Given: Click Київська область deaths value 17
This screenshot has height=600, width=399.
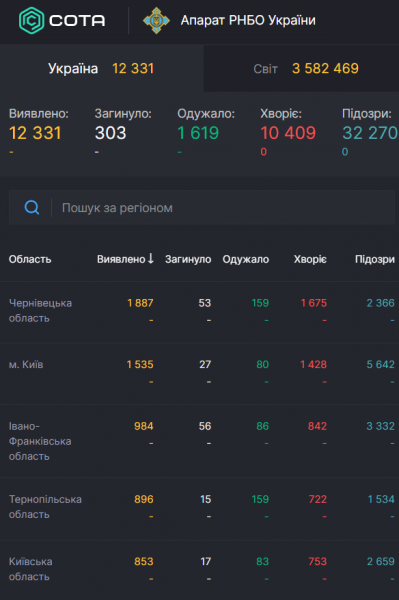Looking at the screenshot, I should [206, 561].
